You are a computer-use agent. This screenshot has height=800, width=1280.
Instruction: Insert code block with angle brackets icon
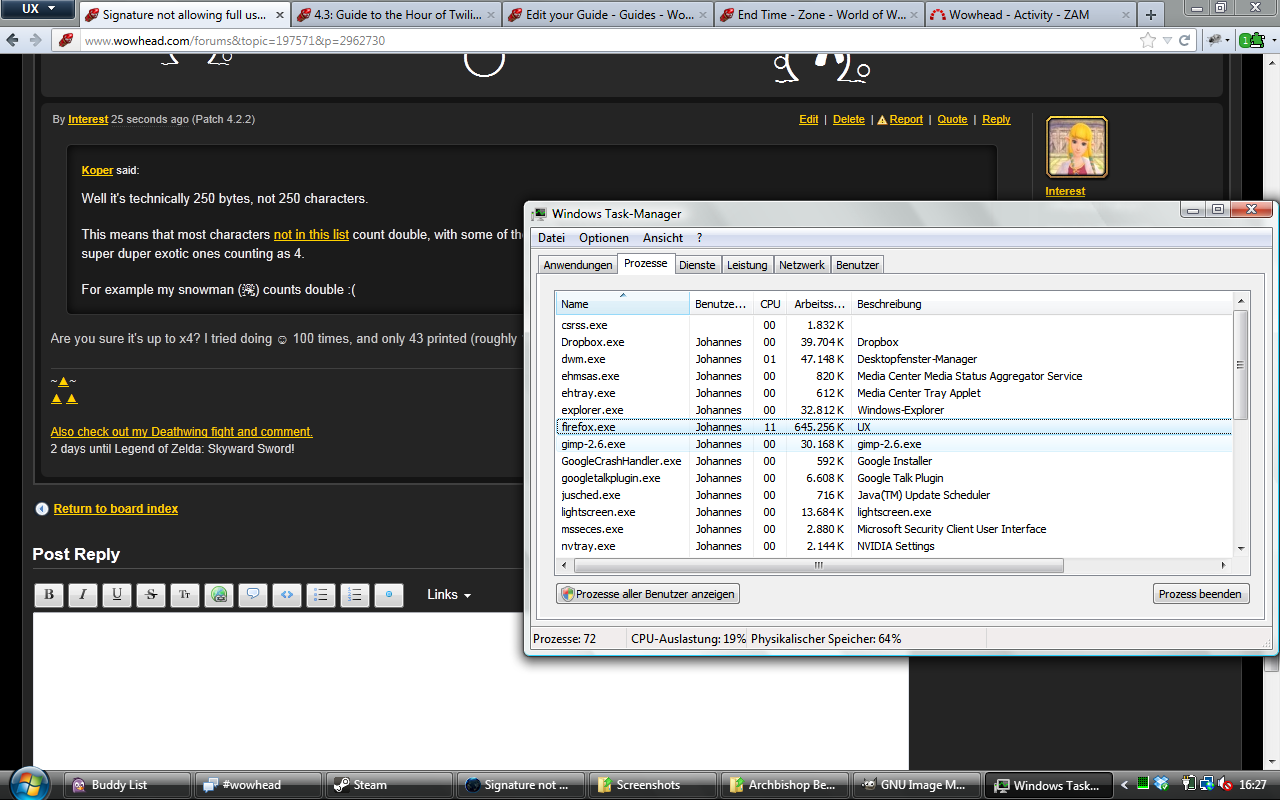pyautogui.click(x=287, y=595)
